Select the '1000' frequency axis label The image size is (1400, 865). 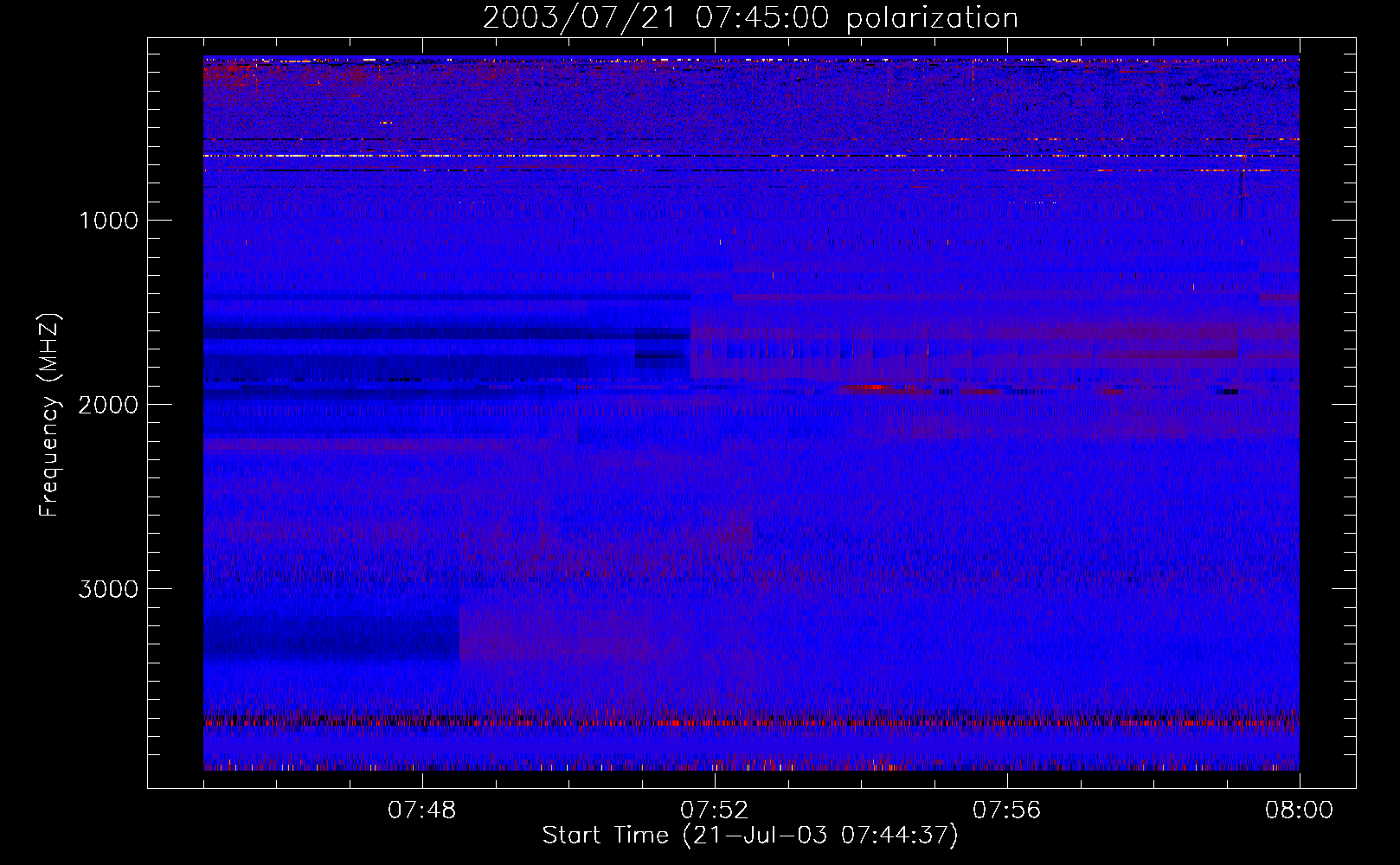click(108, 221)
